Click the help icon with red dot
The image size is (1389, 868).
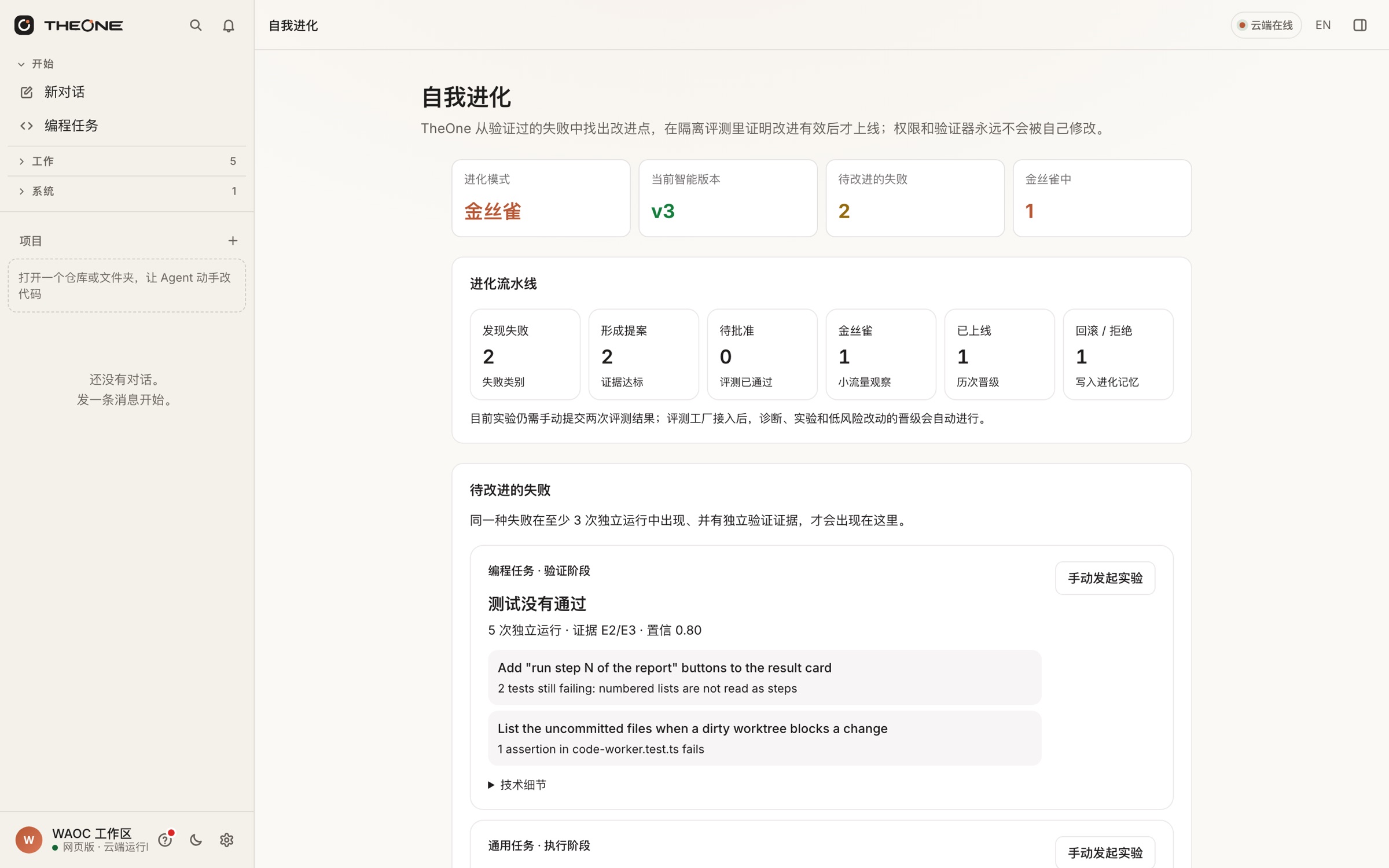(x=166, y=839)
